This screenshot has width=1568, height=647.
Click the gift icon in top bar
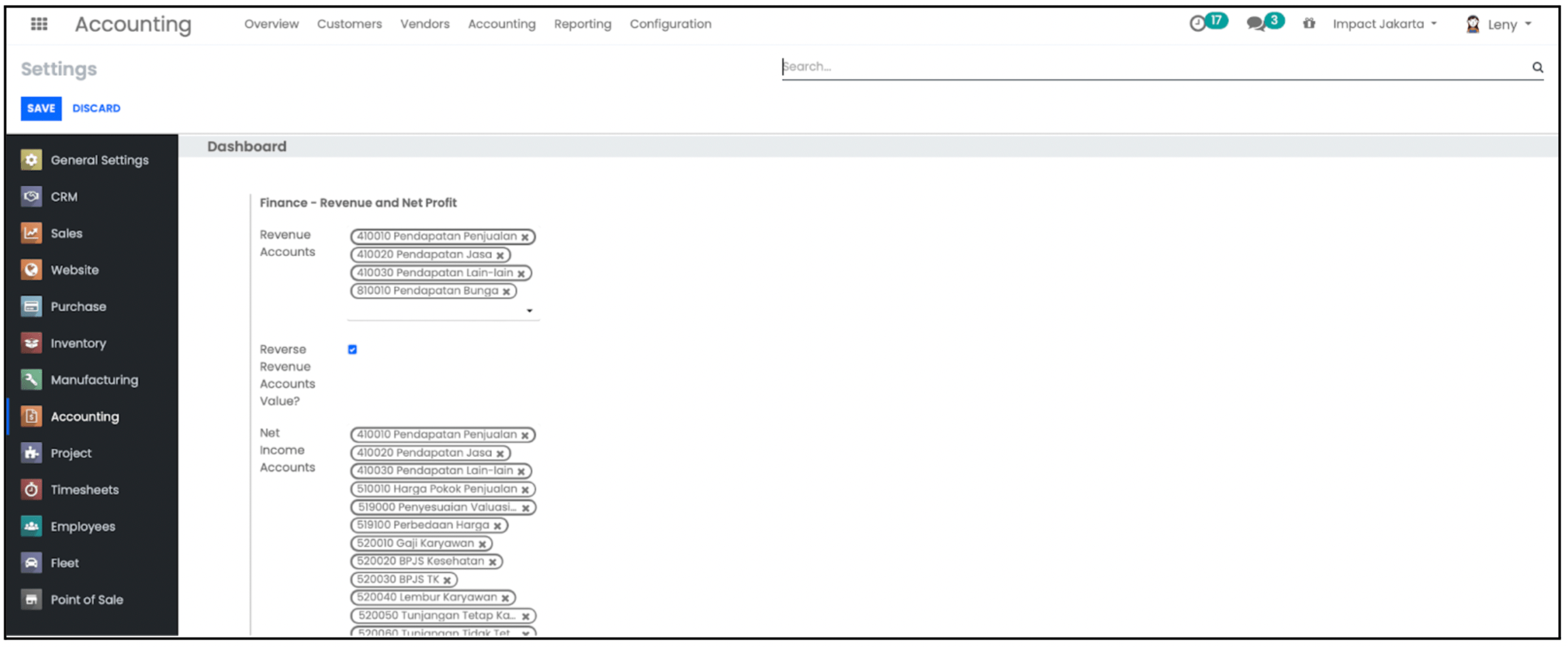click(1309, 24)
